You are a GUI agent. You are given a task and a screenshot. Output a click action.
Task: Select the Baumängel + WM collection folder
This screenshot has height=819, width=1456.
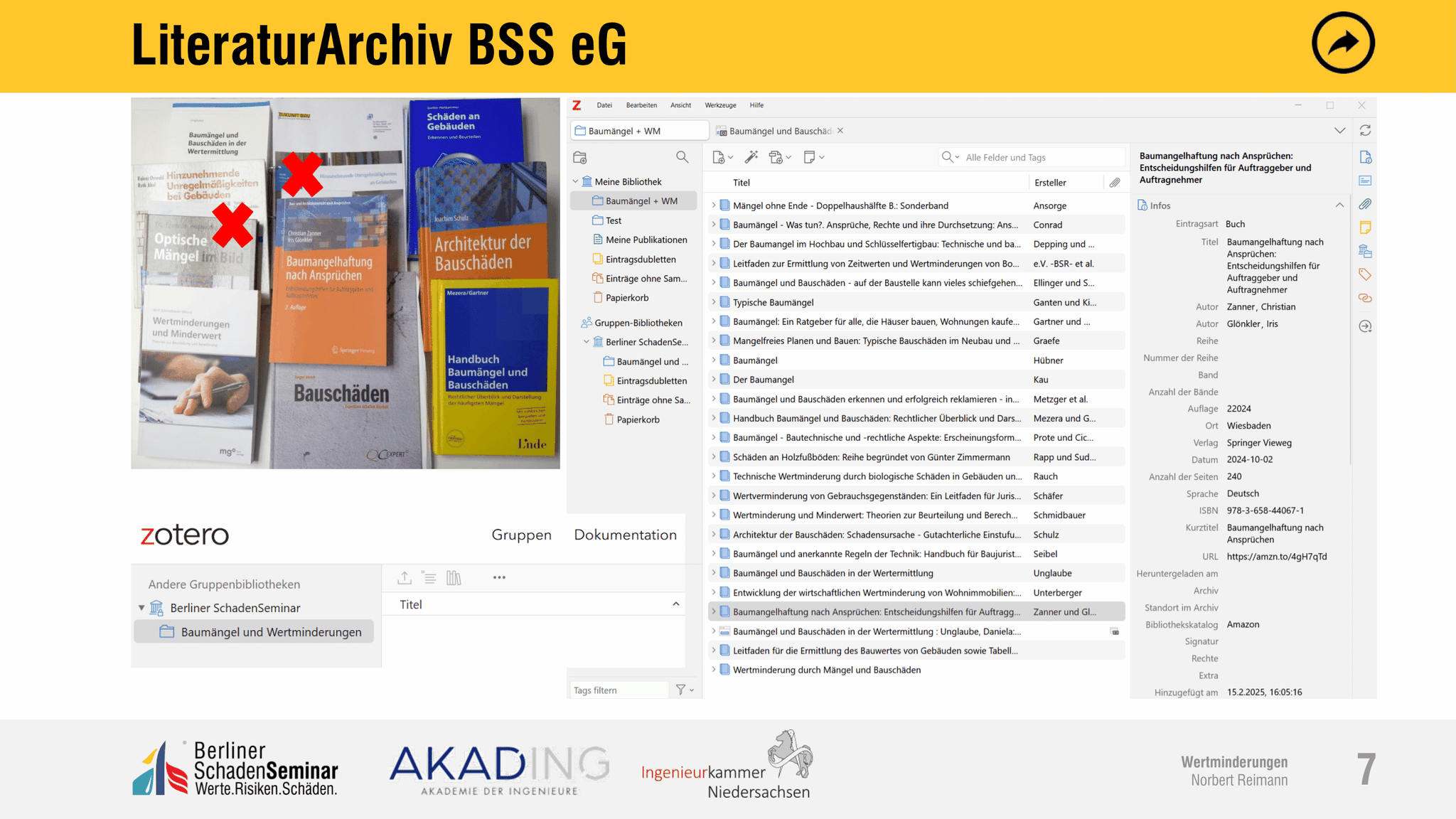click(634, 201)
